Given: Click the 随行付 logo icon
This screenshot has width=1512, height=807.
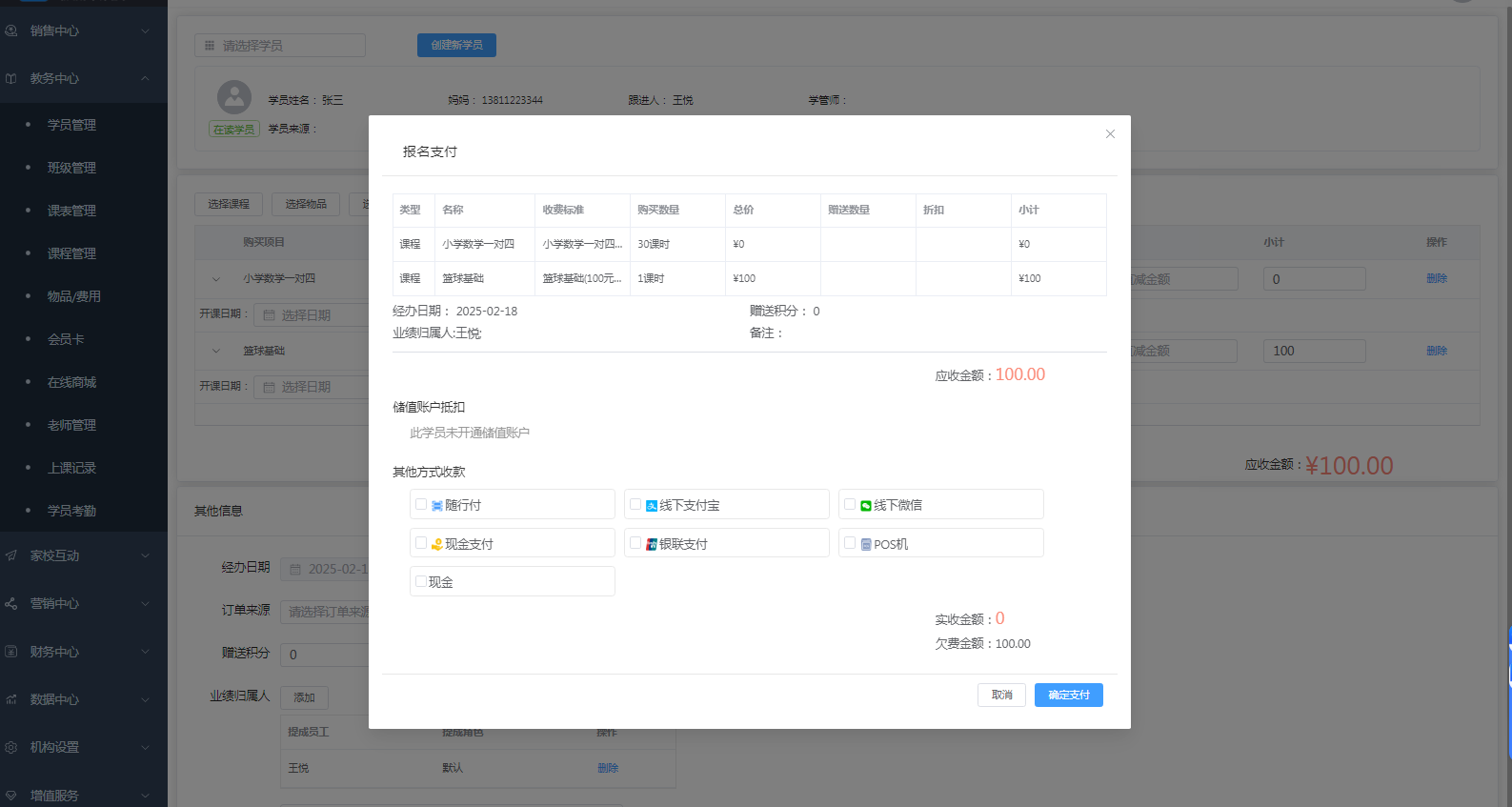Looking at the screenshot, I should coord(436,506).
